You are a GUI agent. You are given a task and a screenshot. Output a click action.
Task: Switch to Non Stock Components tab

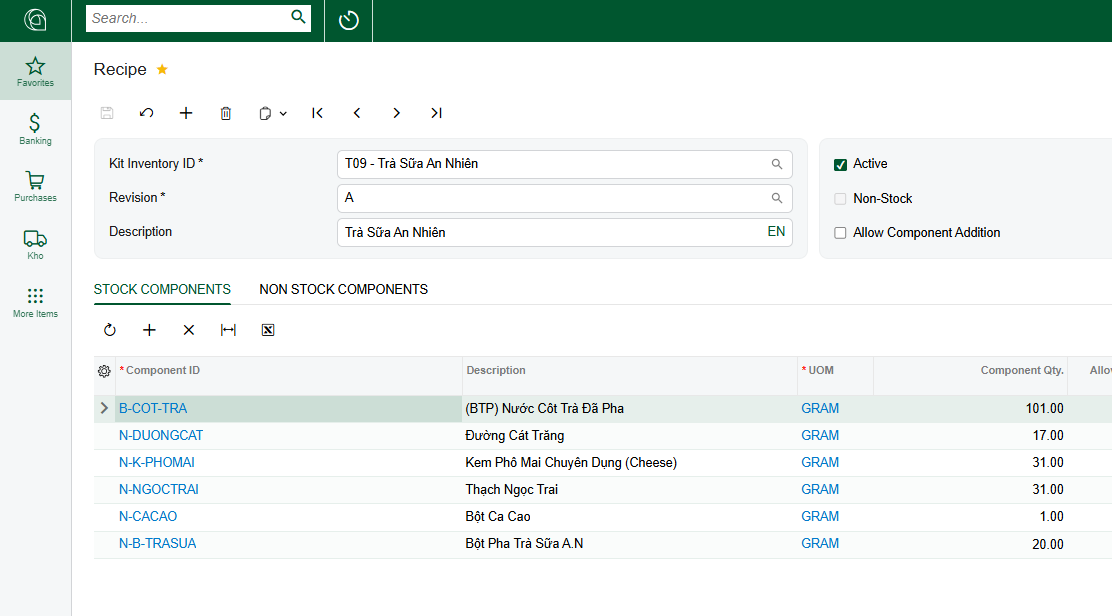[344, 289]
